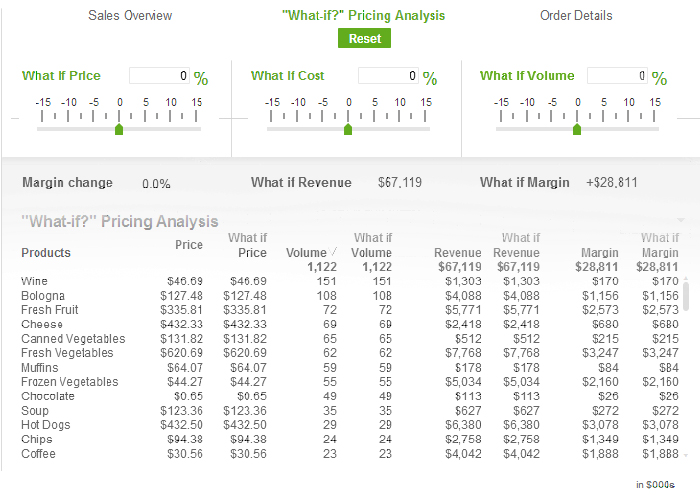Focus the What If Cost percentage box
Screen dimensions: 700x495
click(x=388, y=76)
